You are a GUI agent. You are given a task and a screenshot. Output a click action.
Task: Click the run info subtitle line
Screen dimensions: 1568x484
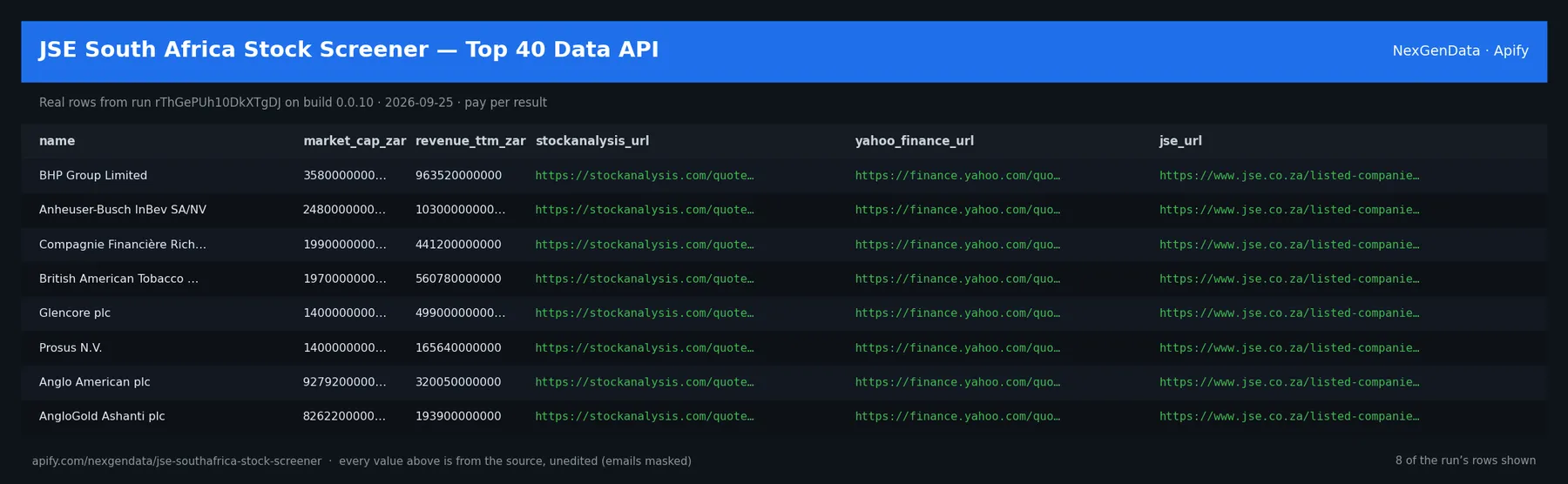click(x=293, y=103)
